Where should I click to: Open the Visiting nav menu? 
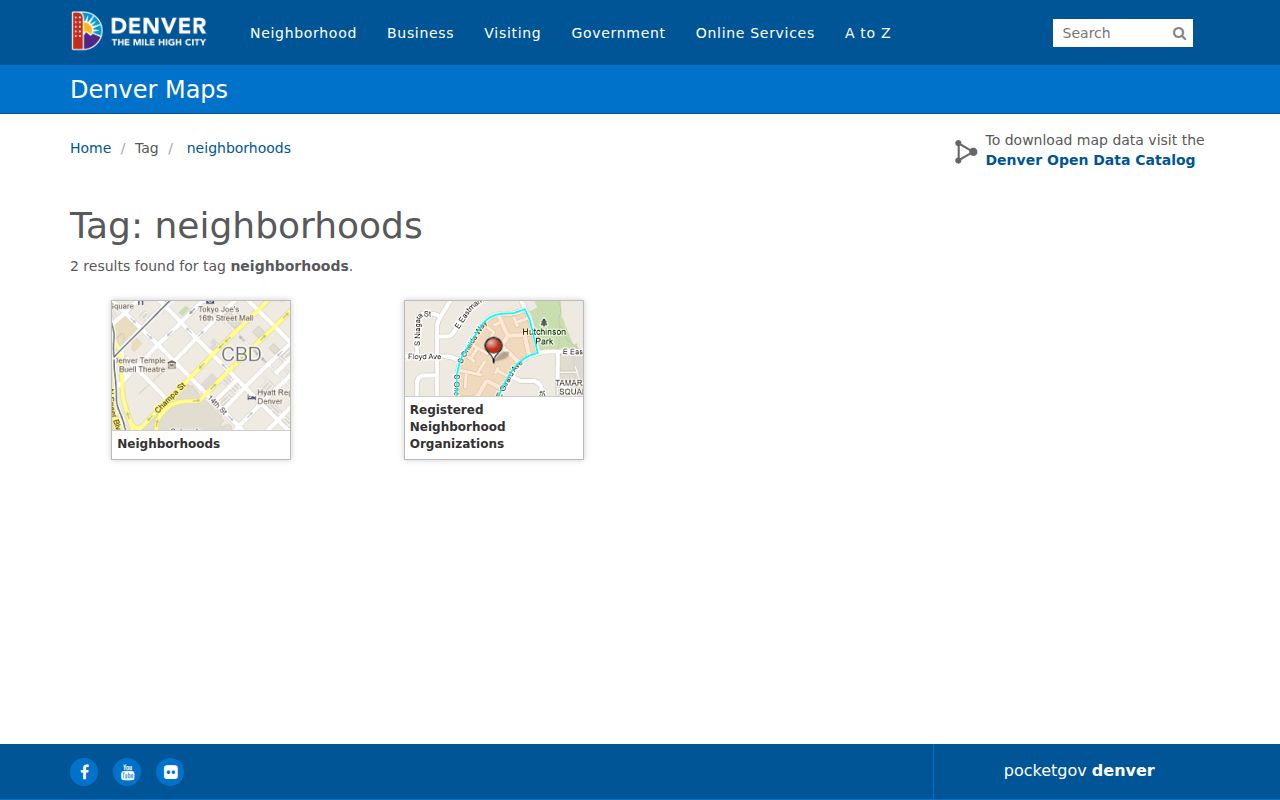[x=512, y=33]
